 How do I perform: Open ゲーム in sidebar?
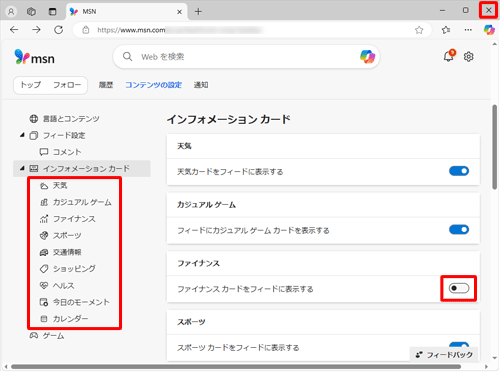point(47,336)
